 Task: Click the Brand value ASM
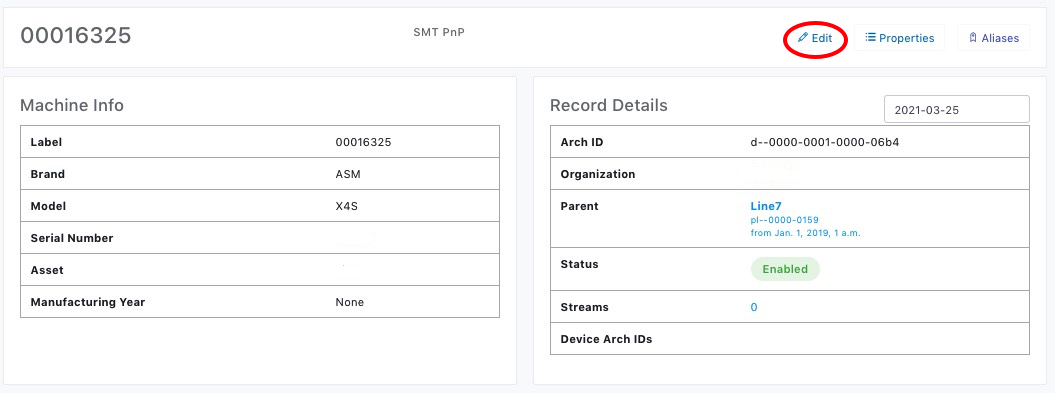point(349,174)
